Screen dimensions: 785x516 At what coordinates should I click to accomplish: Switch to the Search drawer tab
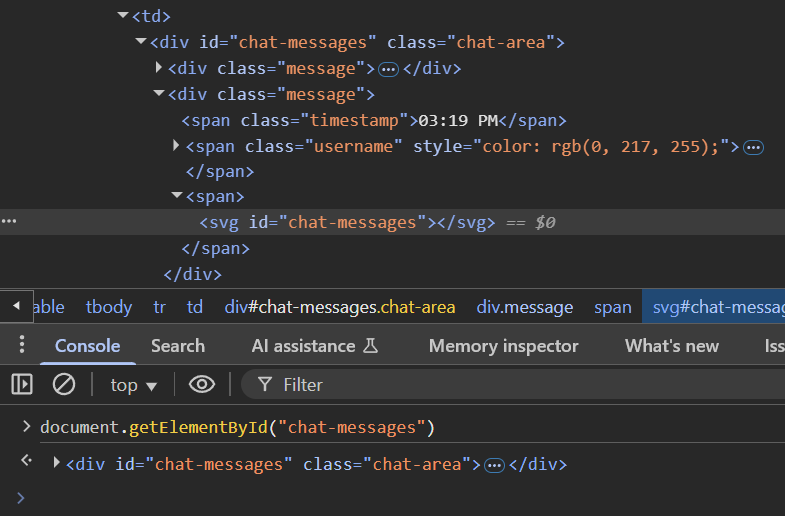[178, 346]
